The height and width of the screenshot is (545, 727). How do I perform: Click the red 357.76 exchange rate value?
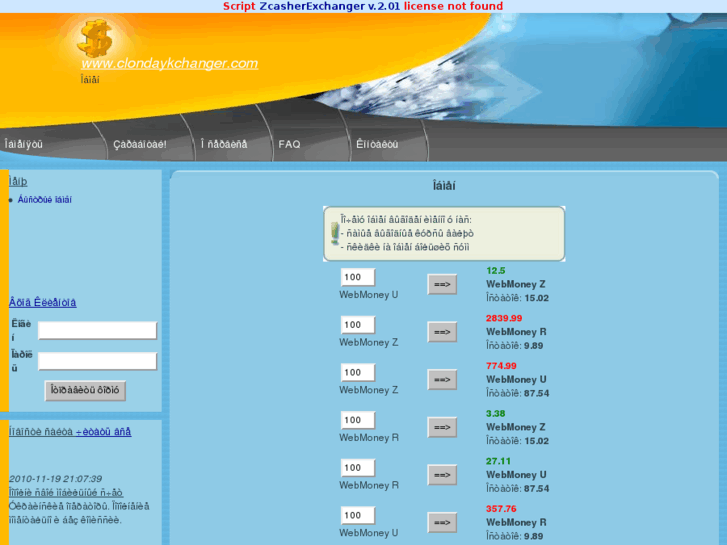coord(501,509)
